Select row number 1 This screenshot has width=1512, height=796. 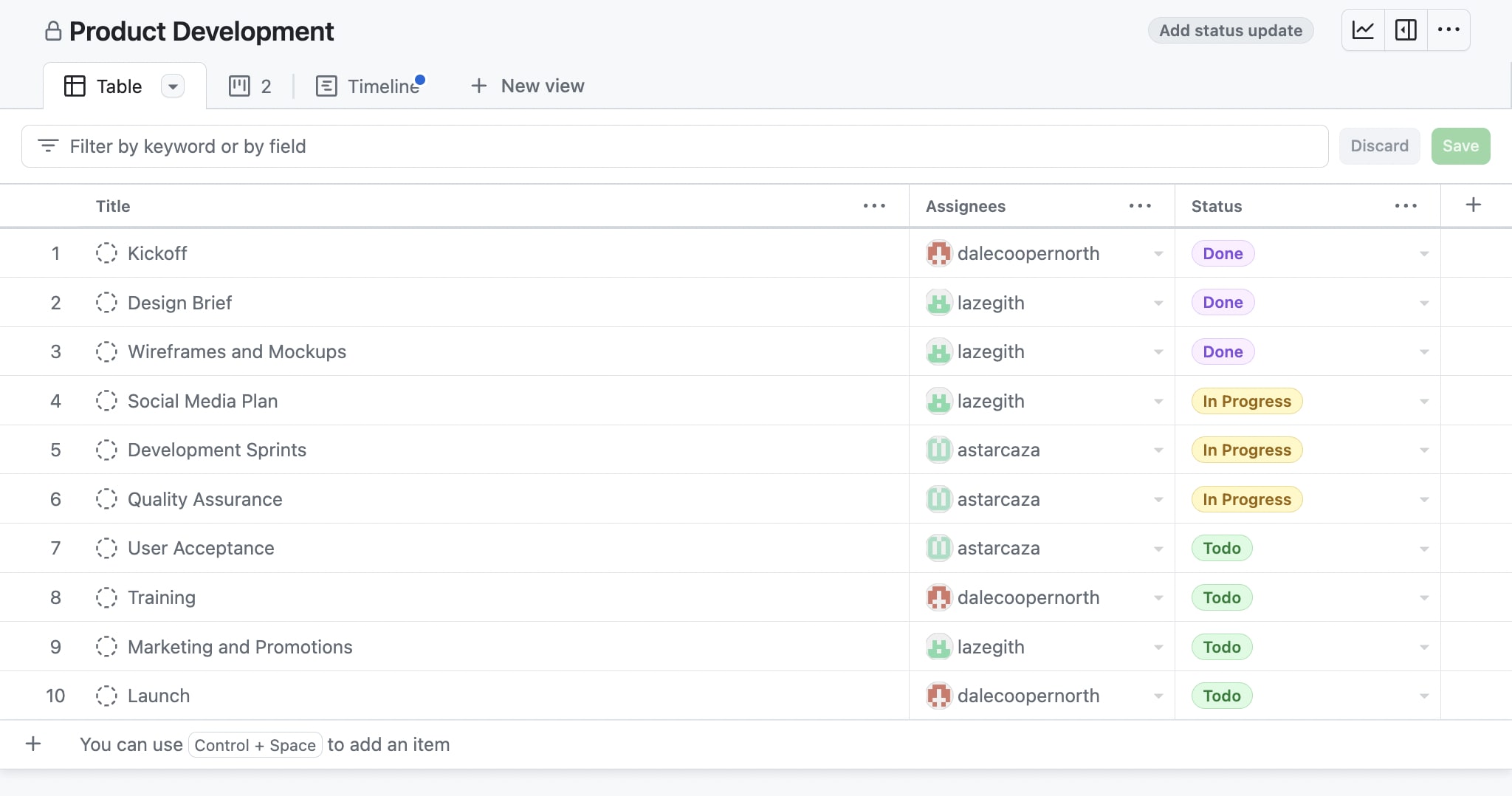point(55,253)
